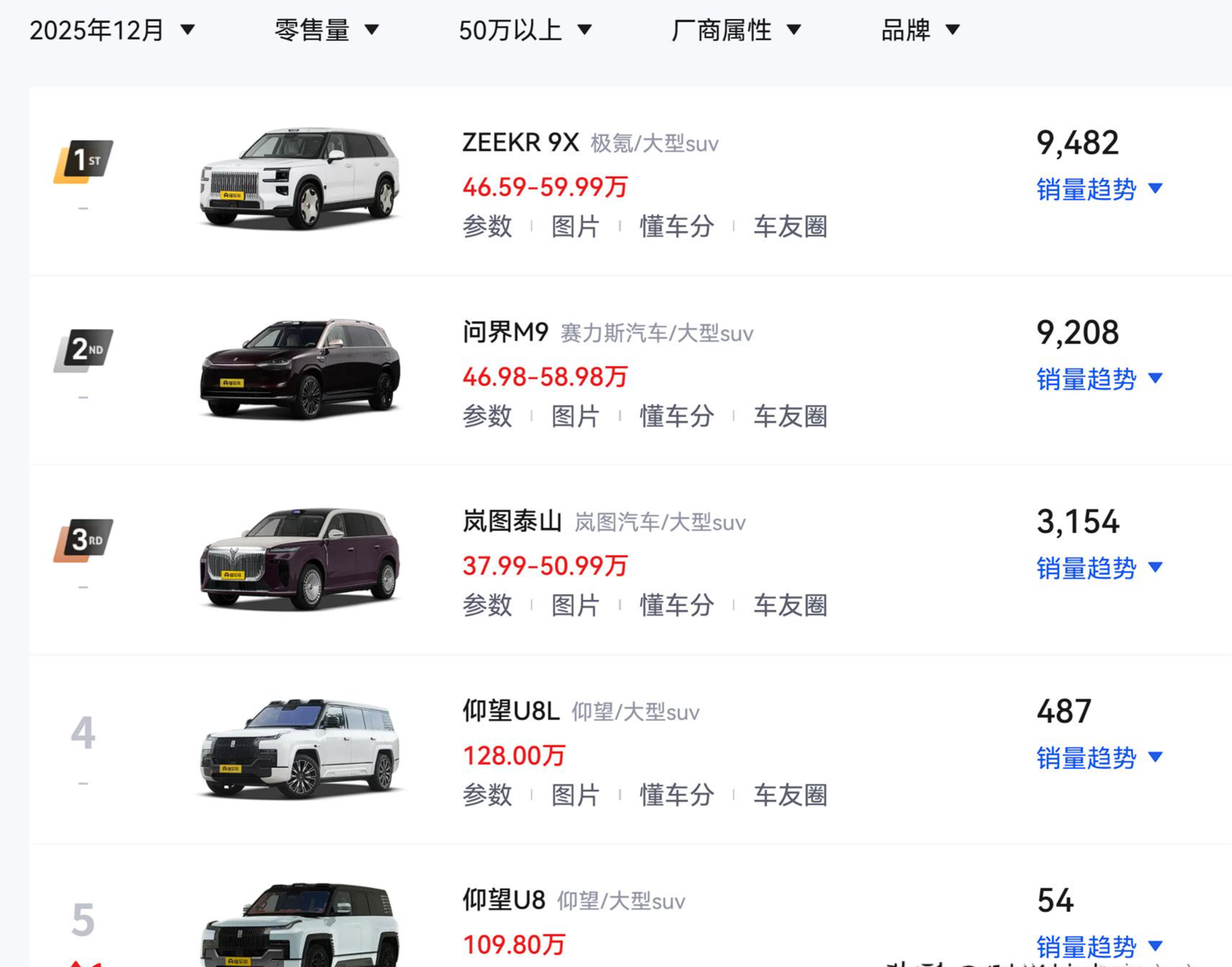Open the 2025年12月 date dropdown
Screen dimensions: 1232x967
point(112,30)
